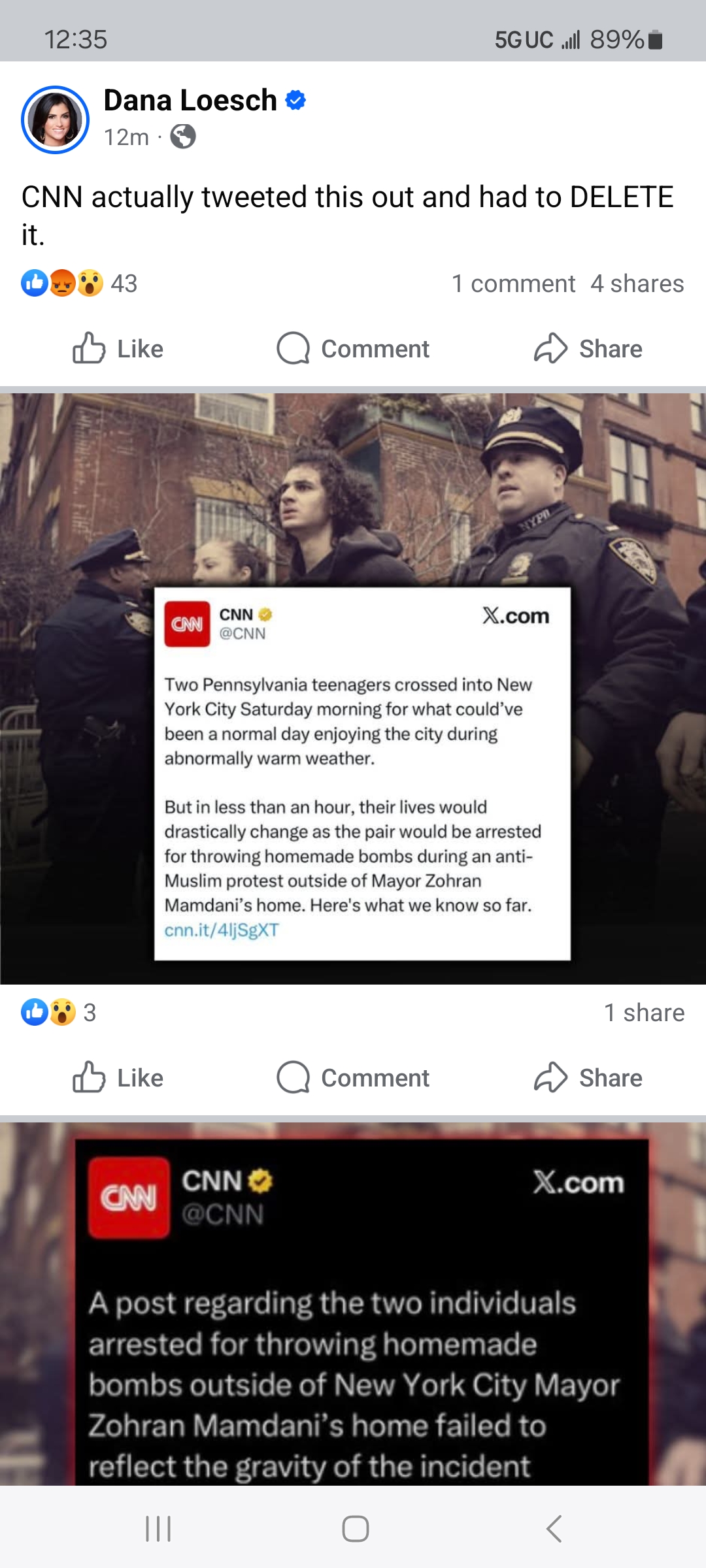Tap the Android home button
Screen dimensions: 706x1568
tap(356, 1529)
